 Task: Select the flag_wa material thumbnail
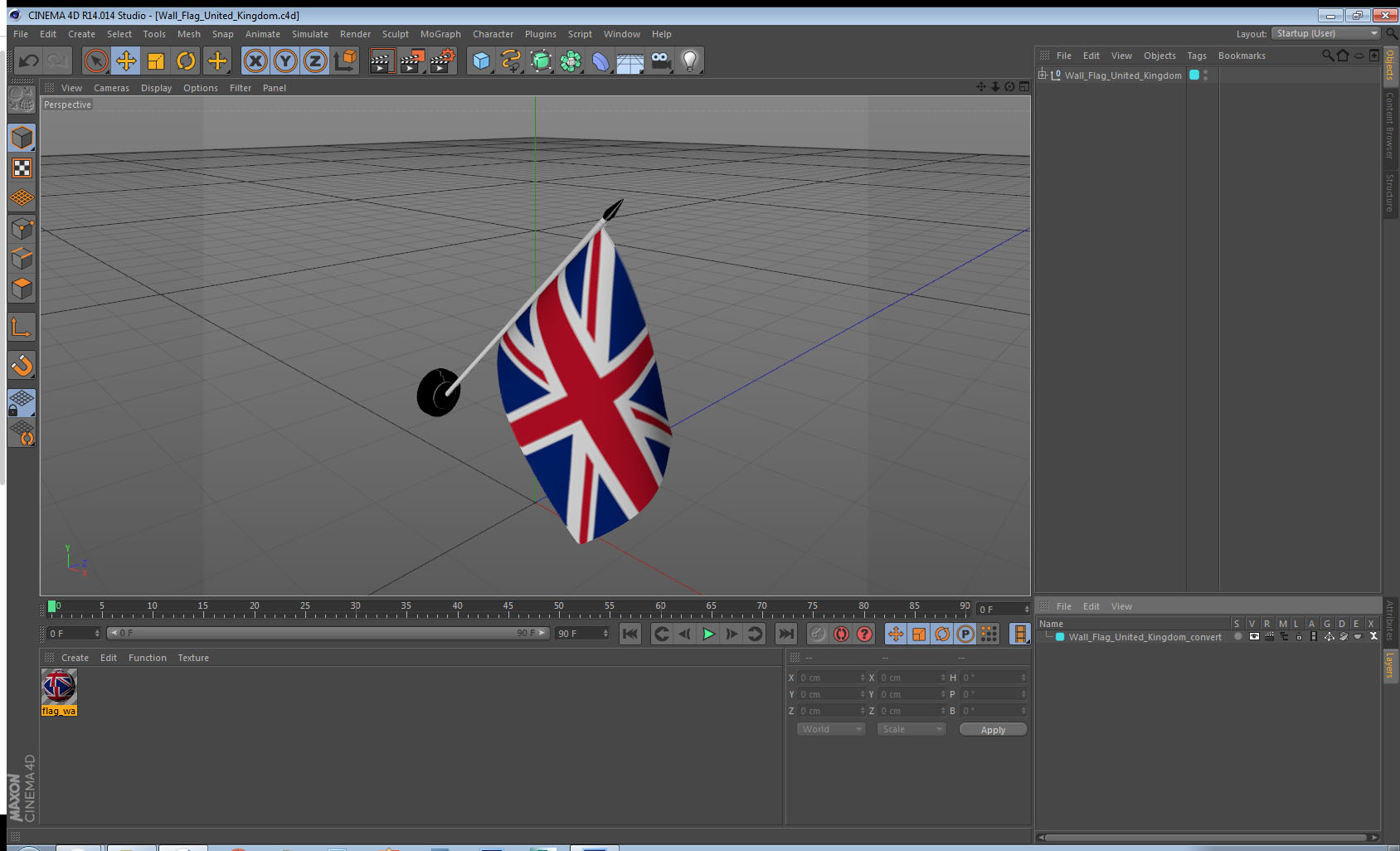point(59,687)
